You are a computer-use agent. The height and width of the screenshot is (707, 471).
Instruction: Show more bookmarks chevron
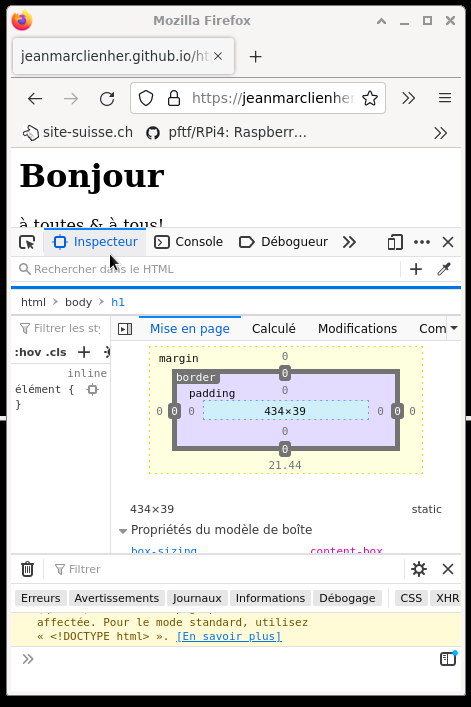pyautogui.click(x=440, y=133)
